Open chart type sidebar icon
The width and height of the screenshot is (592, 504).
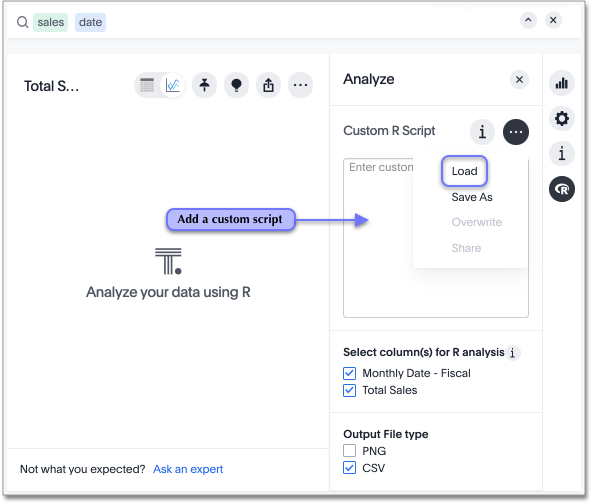pos(562,83)
